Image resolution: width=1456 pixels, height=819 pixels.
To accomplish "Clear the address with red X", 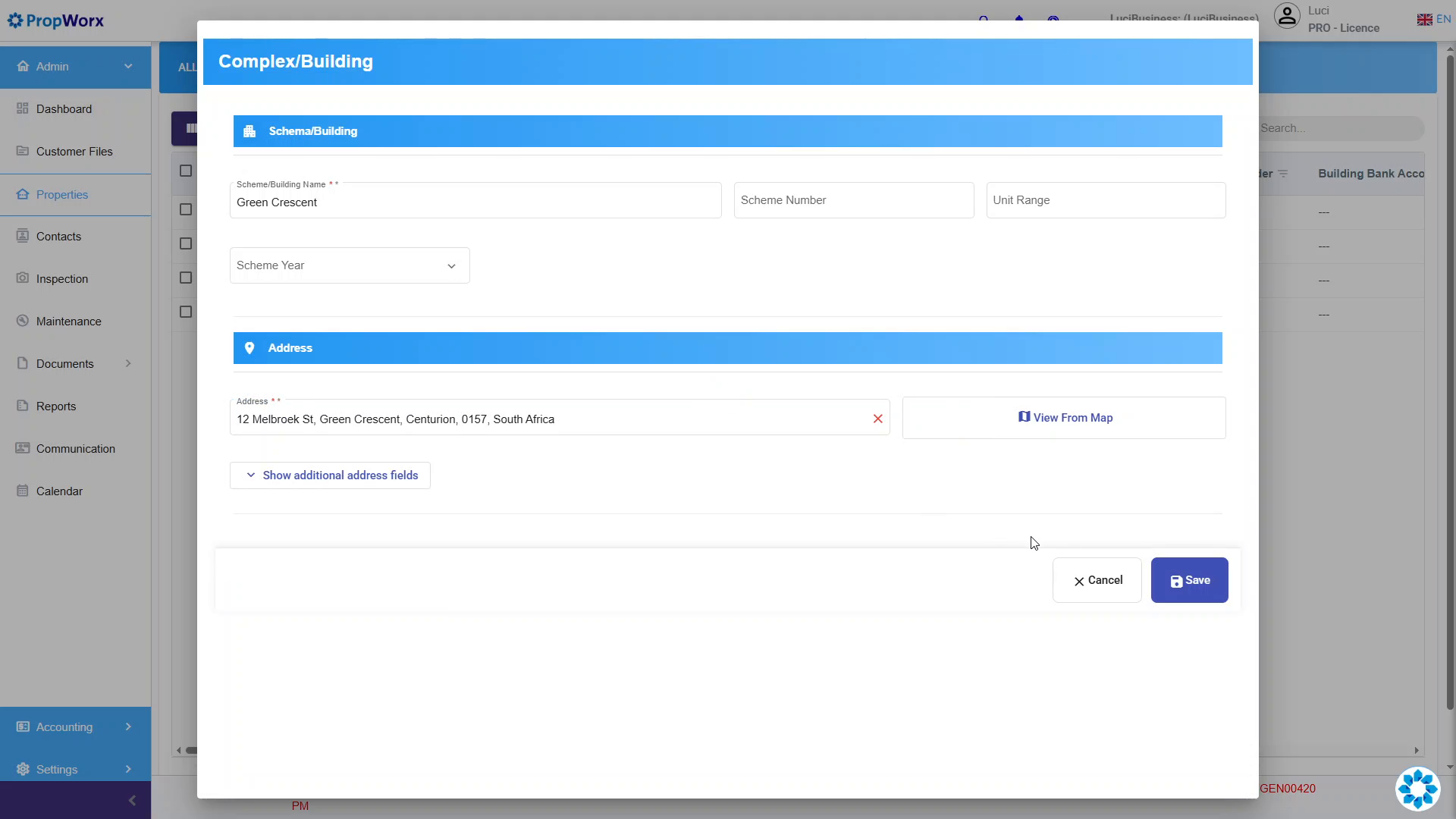I will [x=877, y=419].
